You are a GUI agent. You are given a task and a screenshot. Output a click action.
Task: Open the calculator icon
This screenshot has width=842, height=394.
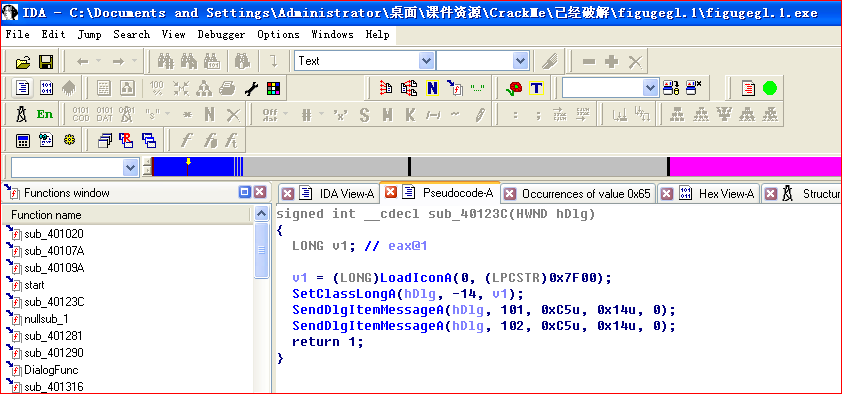tap(22, 141)
